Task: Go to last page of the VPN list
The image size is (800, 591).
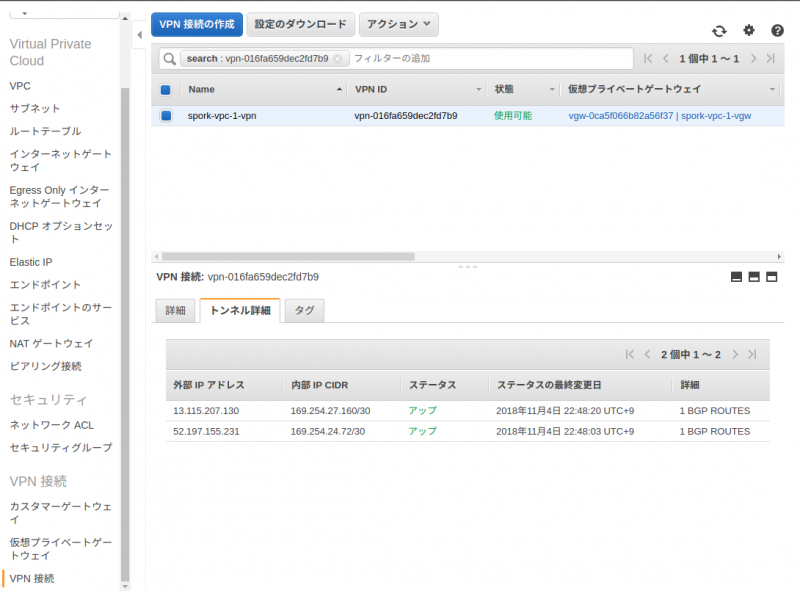Action: click(x=770, y=59)
